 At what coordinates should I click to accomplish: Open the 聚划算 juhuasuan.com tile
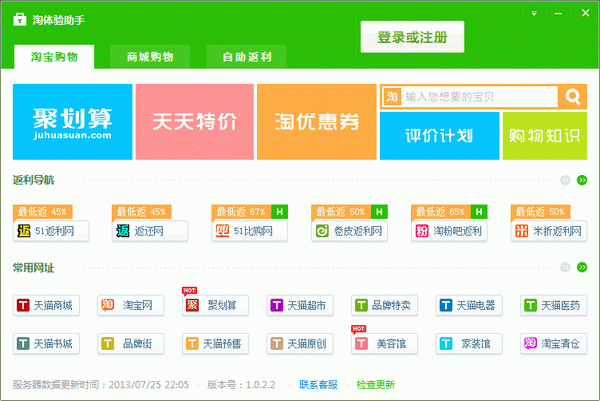coord(72,122)
